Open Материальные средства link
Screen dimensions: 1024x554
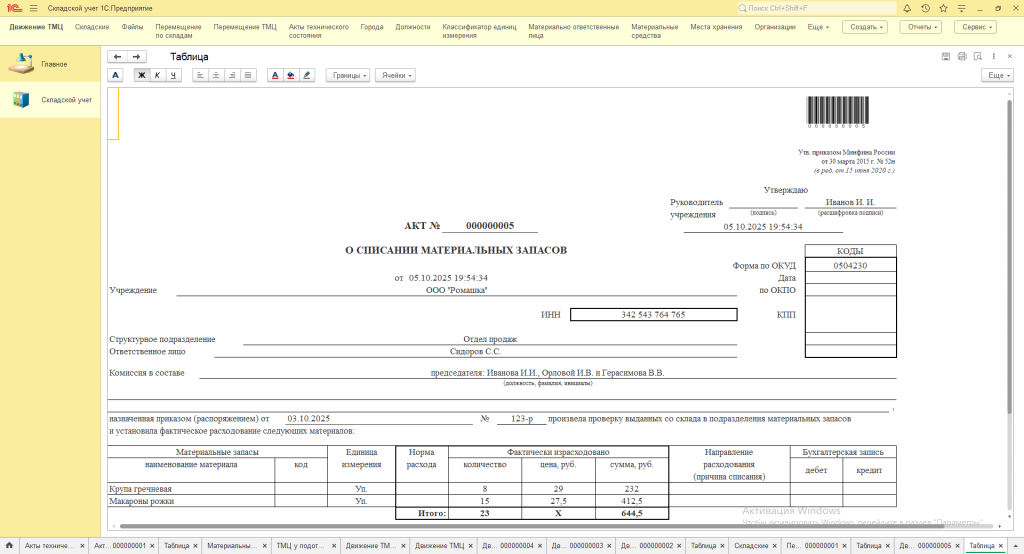pyautogui.click(x=654, y=31)
